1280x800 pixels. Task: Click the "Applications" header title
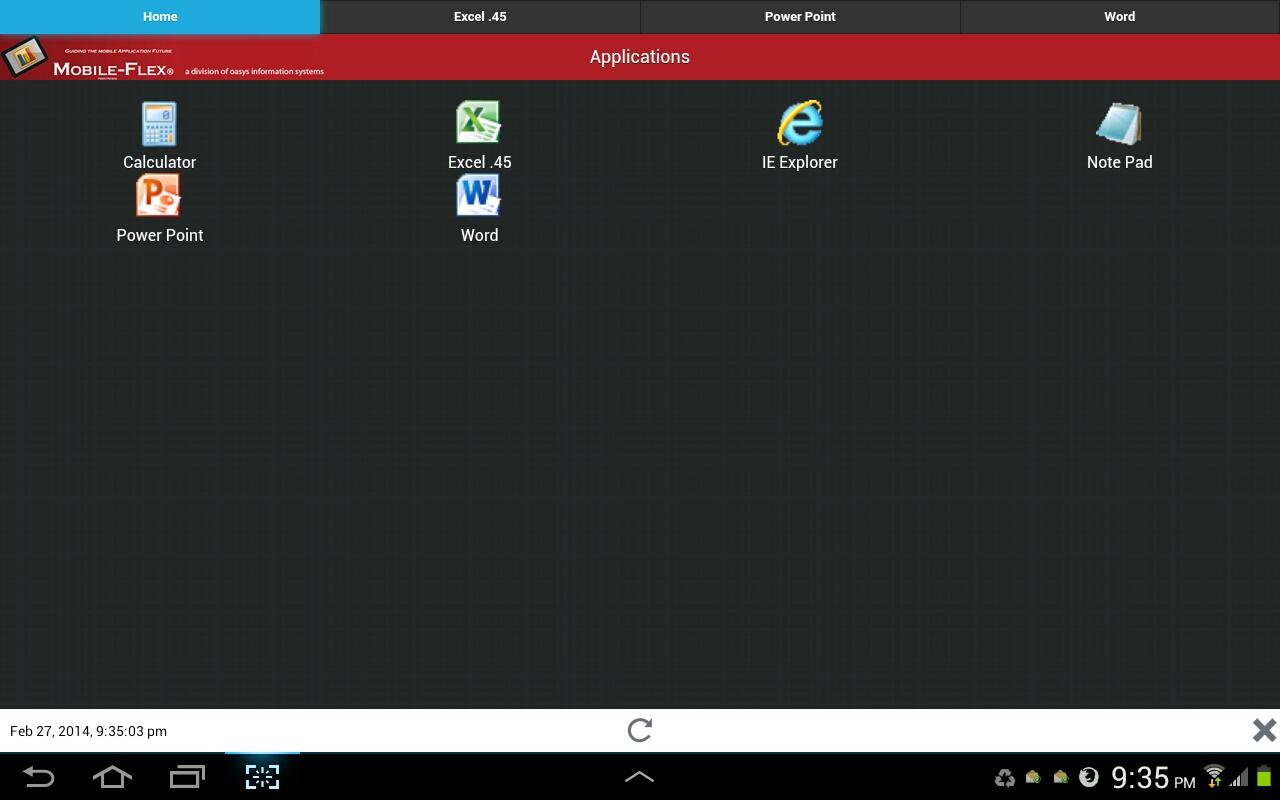640,57
